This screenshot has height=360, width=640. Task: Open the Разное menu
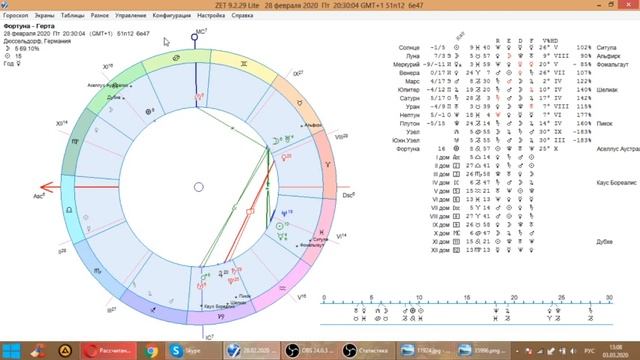(x=100, y=15)
